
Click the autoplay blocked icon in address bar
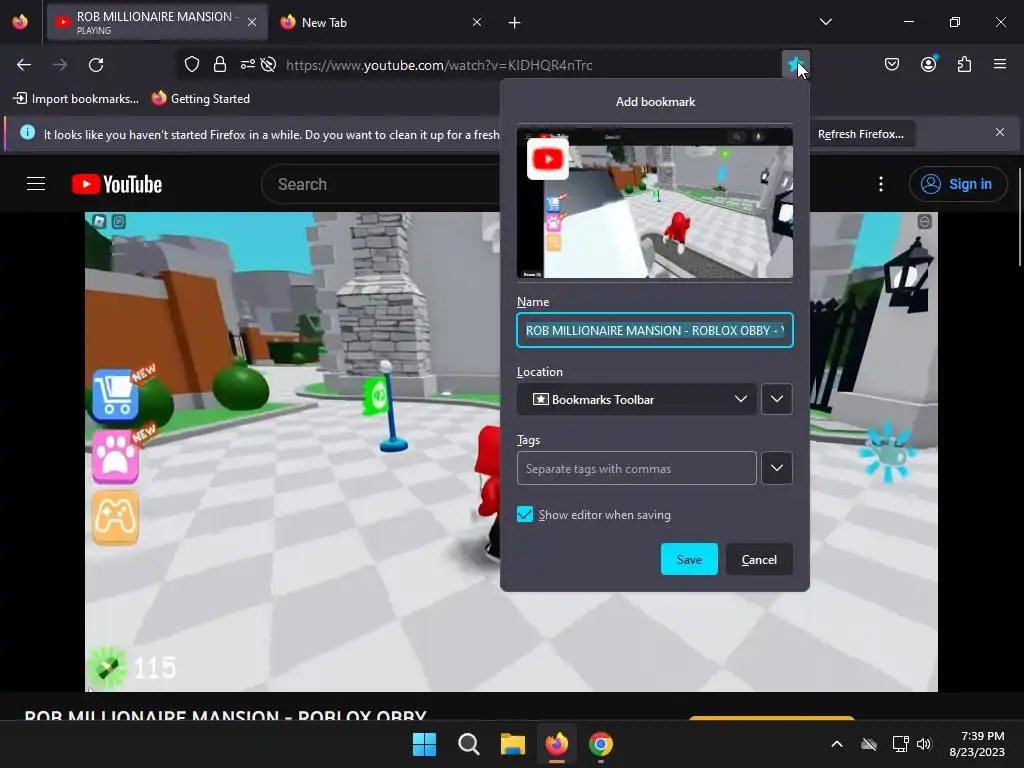click(268, 65)
